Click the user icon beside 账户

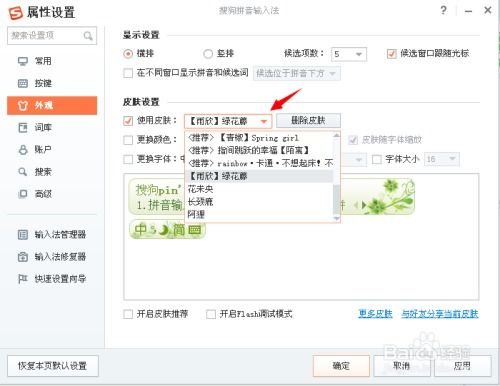click(x=23, y=150)
